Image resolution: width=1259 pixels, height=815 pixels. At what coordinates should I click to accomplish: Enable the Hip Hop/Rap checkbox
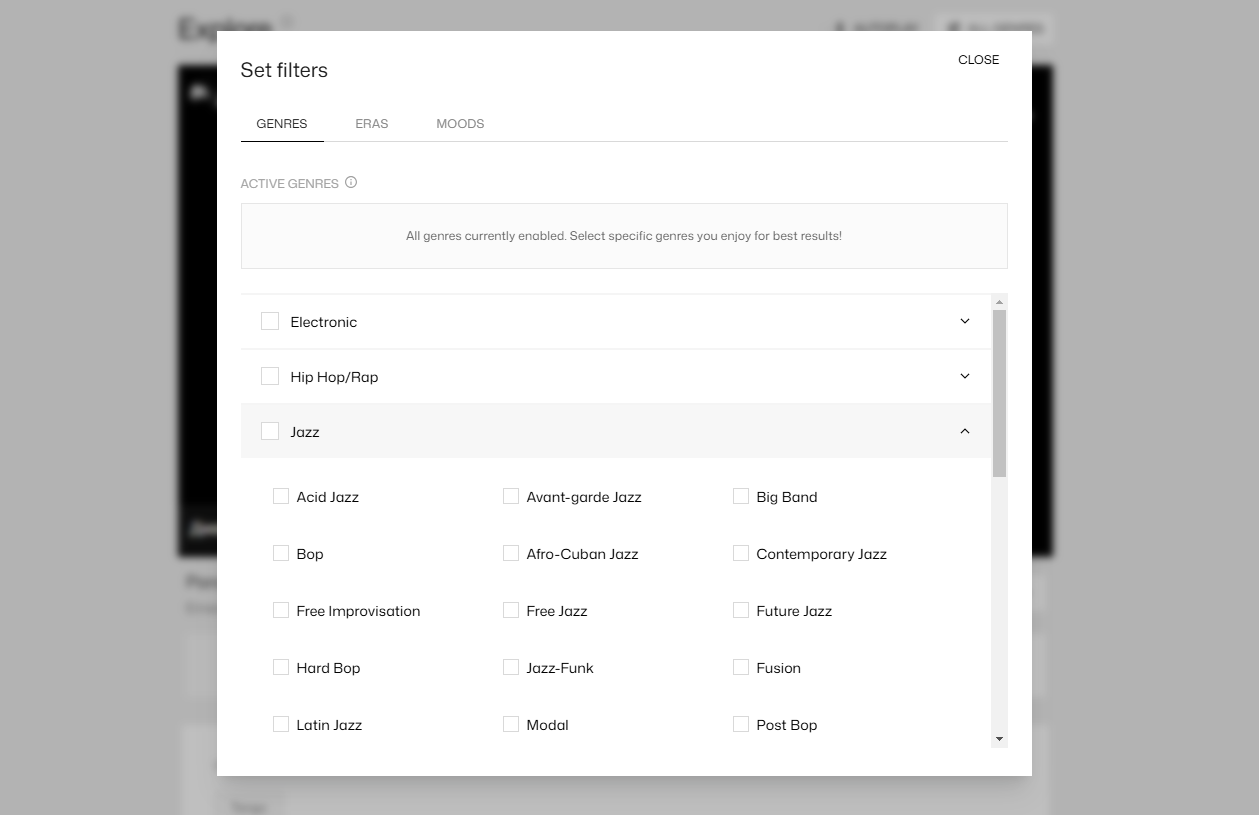(270, 376)
